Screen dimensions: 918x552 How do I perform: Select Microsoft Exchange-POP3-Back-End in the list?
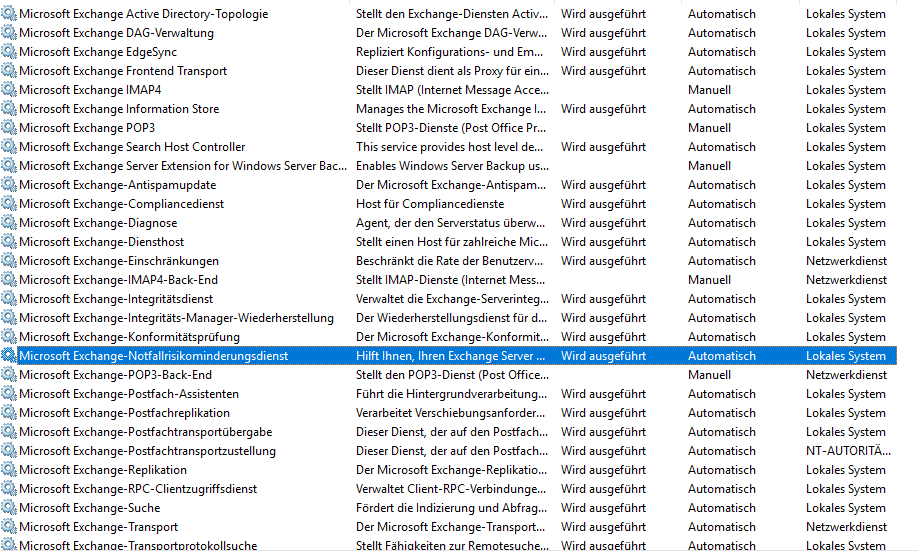(115, 375)
